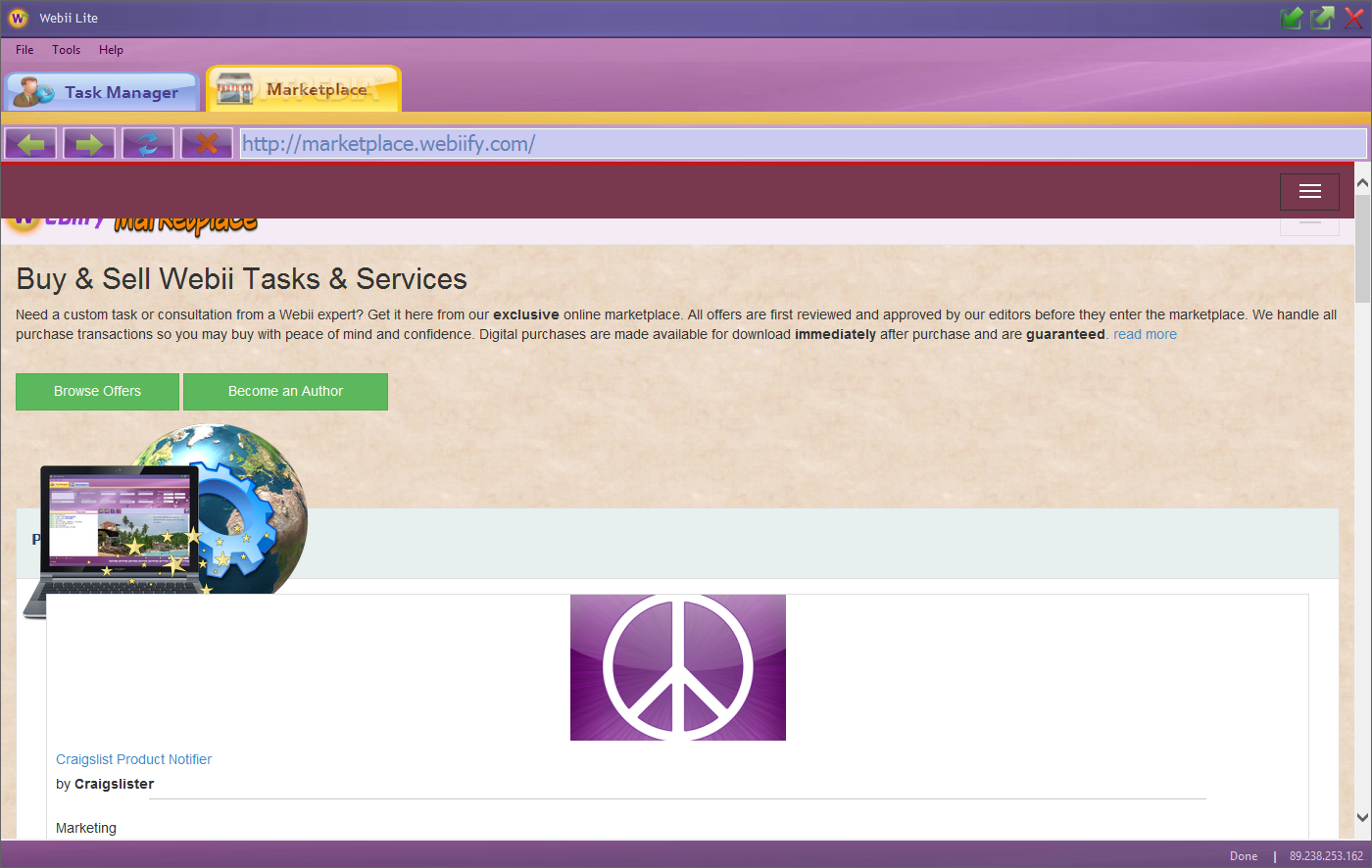
Task: Reload the page with the refresh icon
Action: pyautogui.click(x=148, y=143)
